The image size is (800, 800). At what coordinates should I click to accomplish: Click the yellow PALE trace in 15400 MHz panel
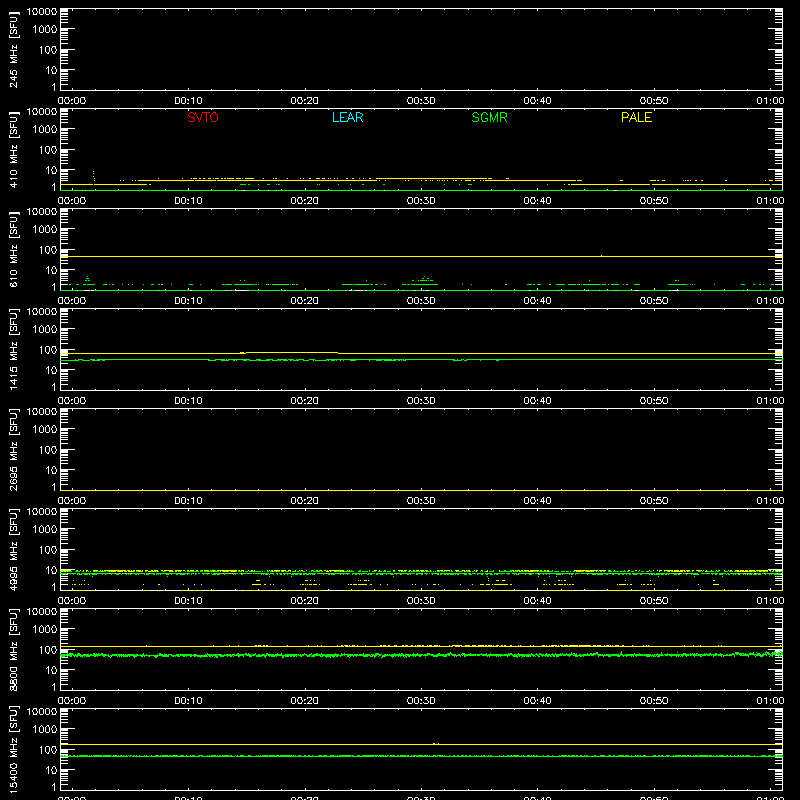click(421, 744)
